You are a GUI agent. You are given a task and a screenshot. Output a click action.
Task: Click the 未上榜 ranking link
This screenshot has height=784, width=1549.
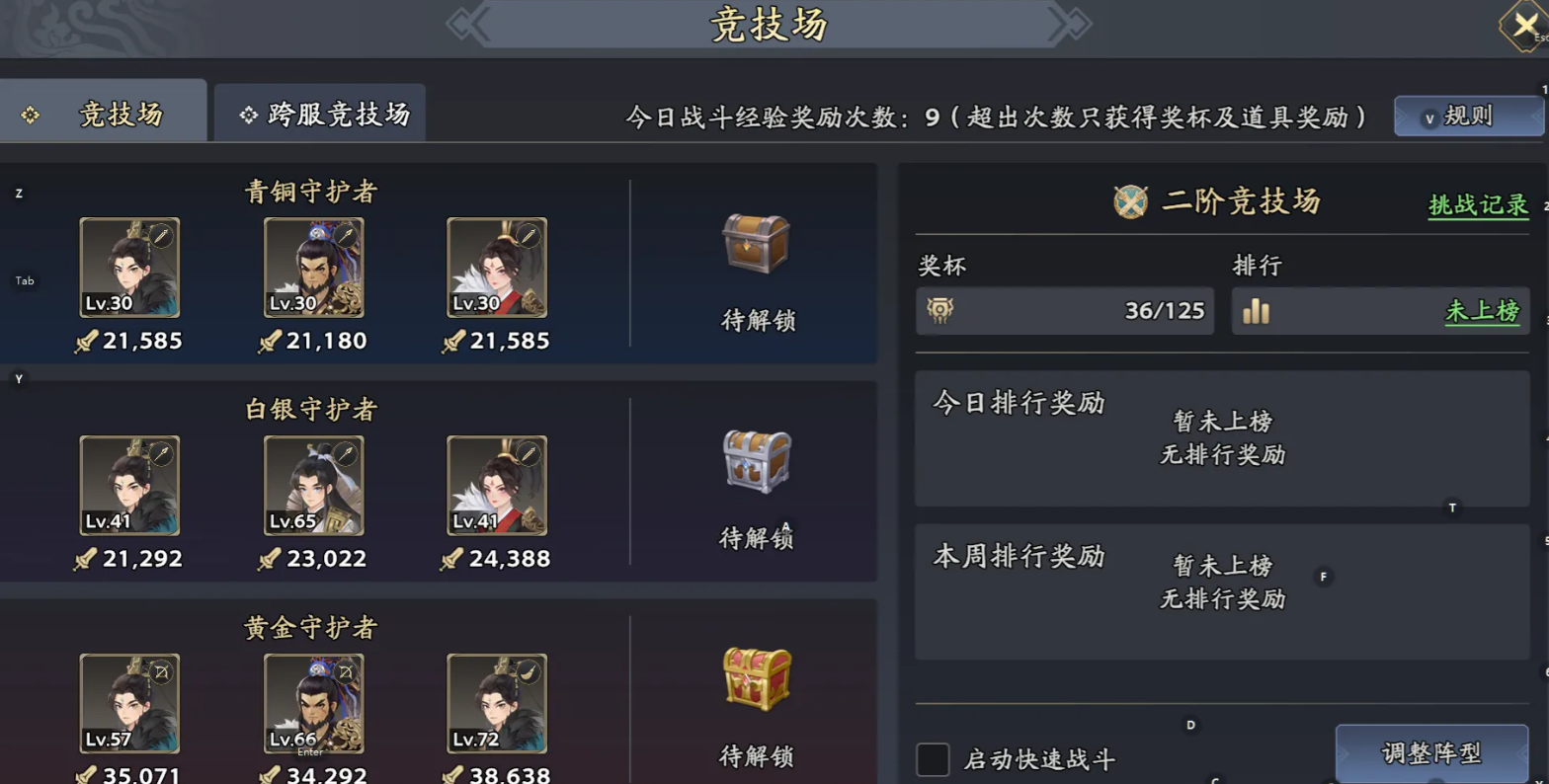[x=1482, y=312]
